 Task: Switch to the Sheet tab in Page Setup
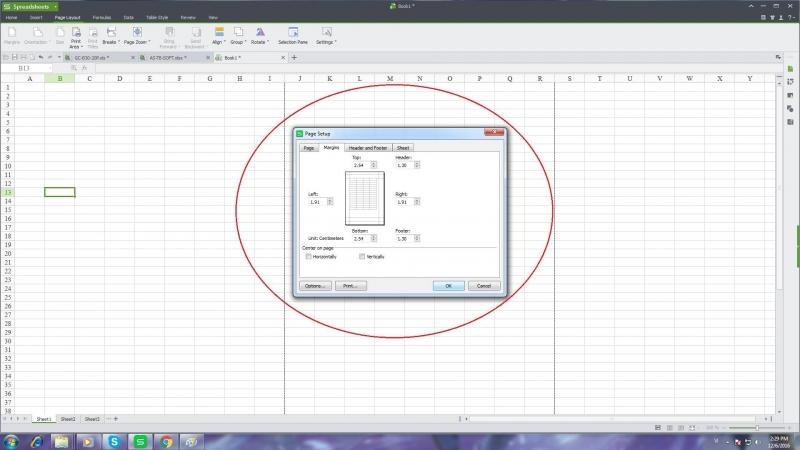point(403,147)
